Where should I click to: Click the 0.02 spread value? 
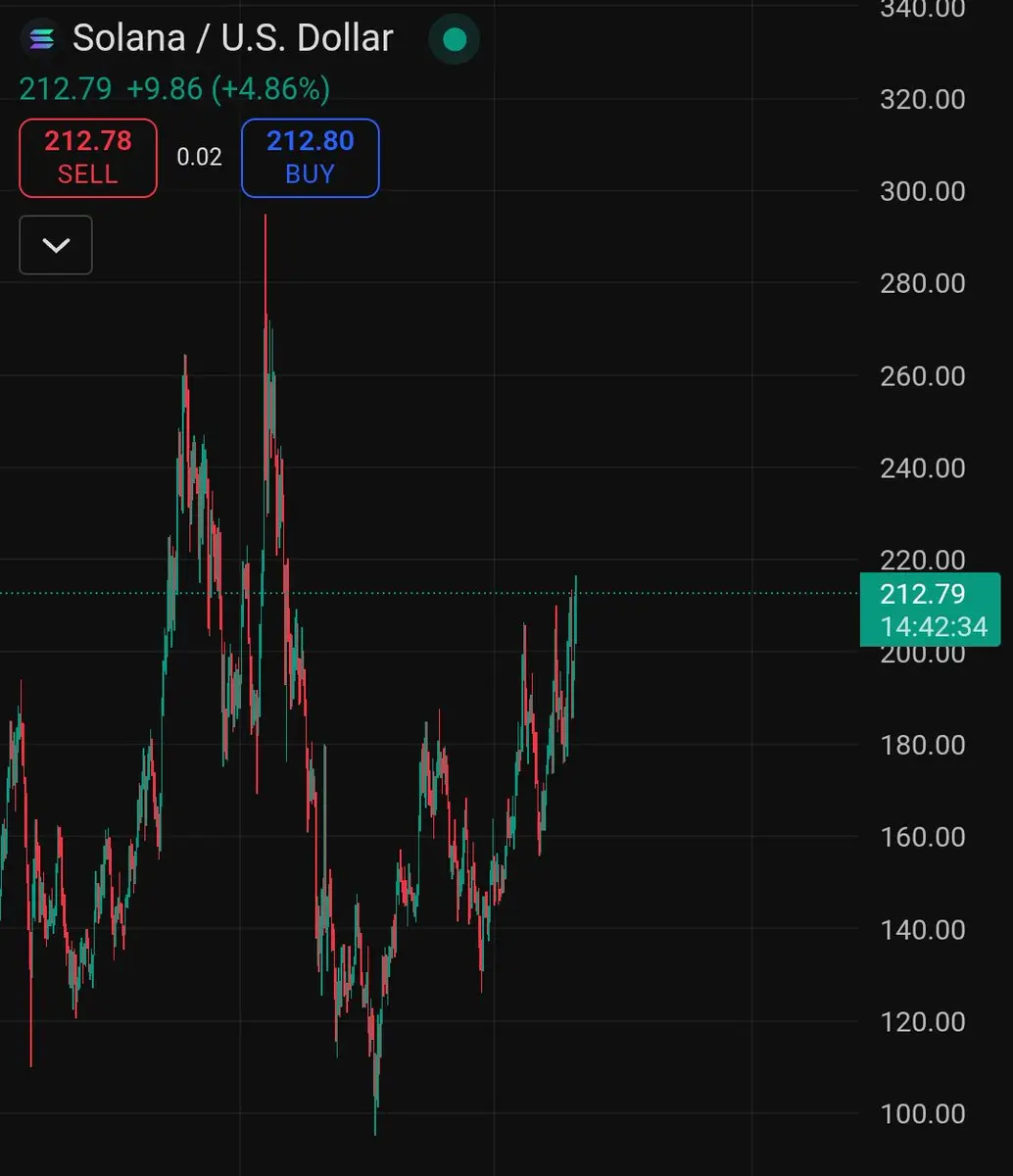point(200,157)
